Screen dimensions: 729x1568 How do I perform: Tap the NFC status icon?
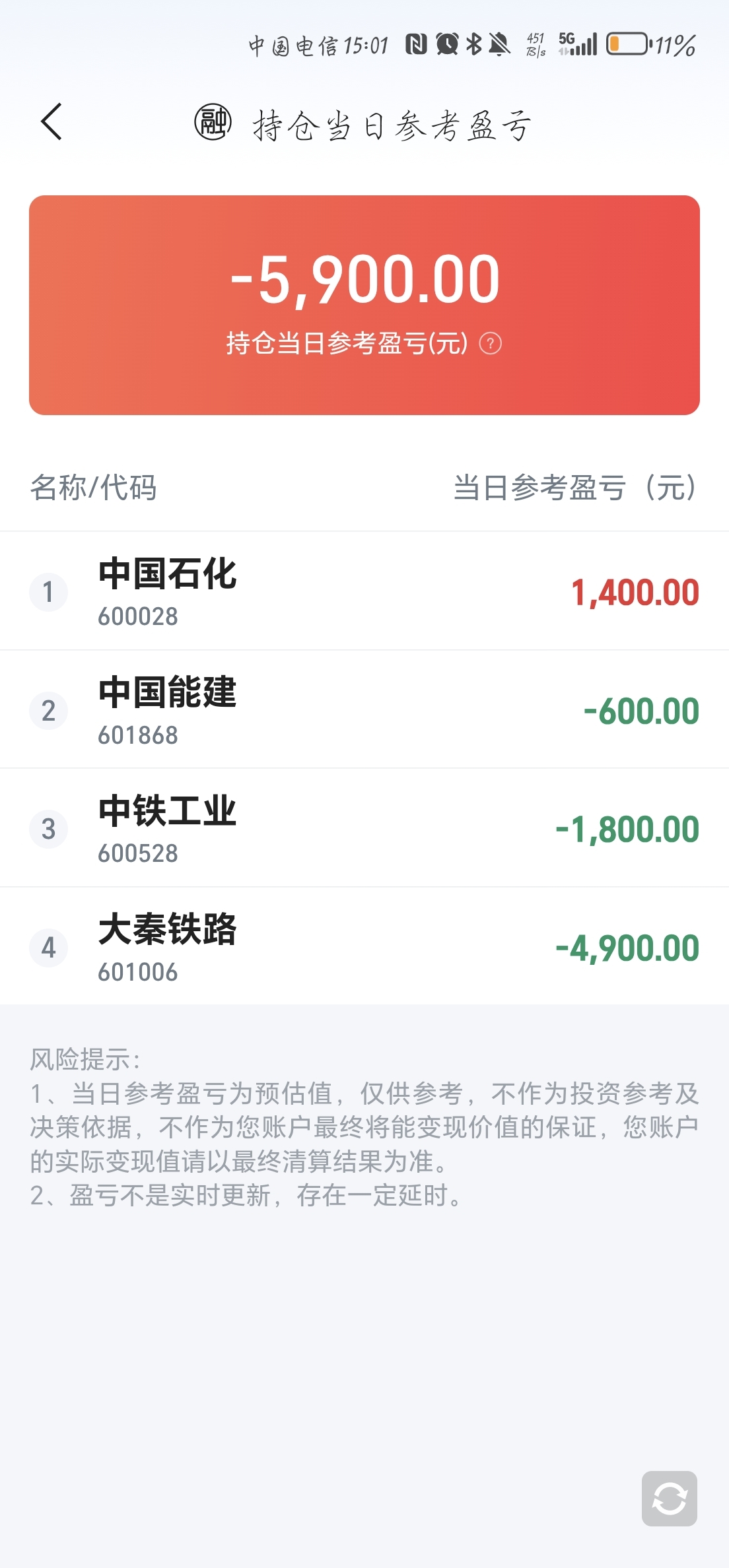(x=416, y=44)
